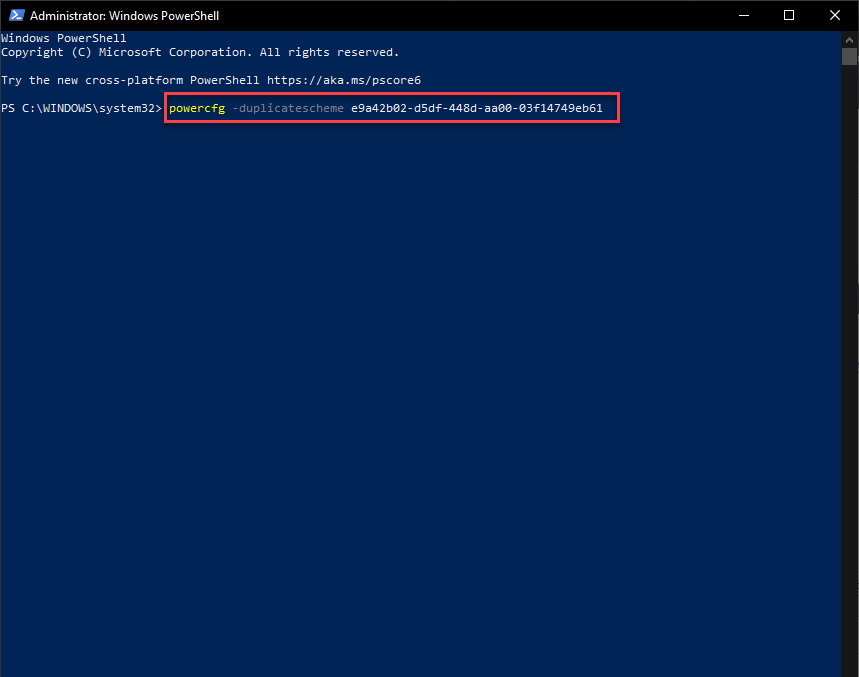Click the PowerShell icon in title bar
The width and height of the screenshot is (859, 677).
[15, 16]
